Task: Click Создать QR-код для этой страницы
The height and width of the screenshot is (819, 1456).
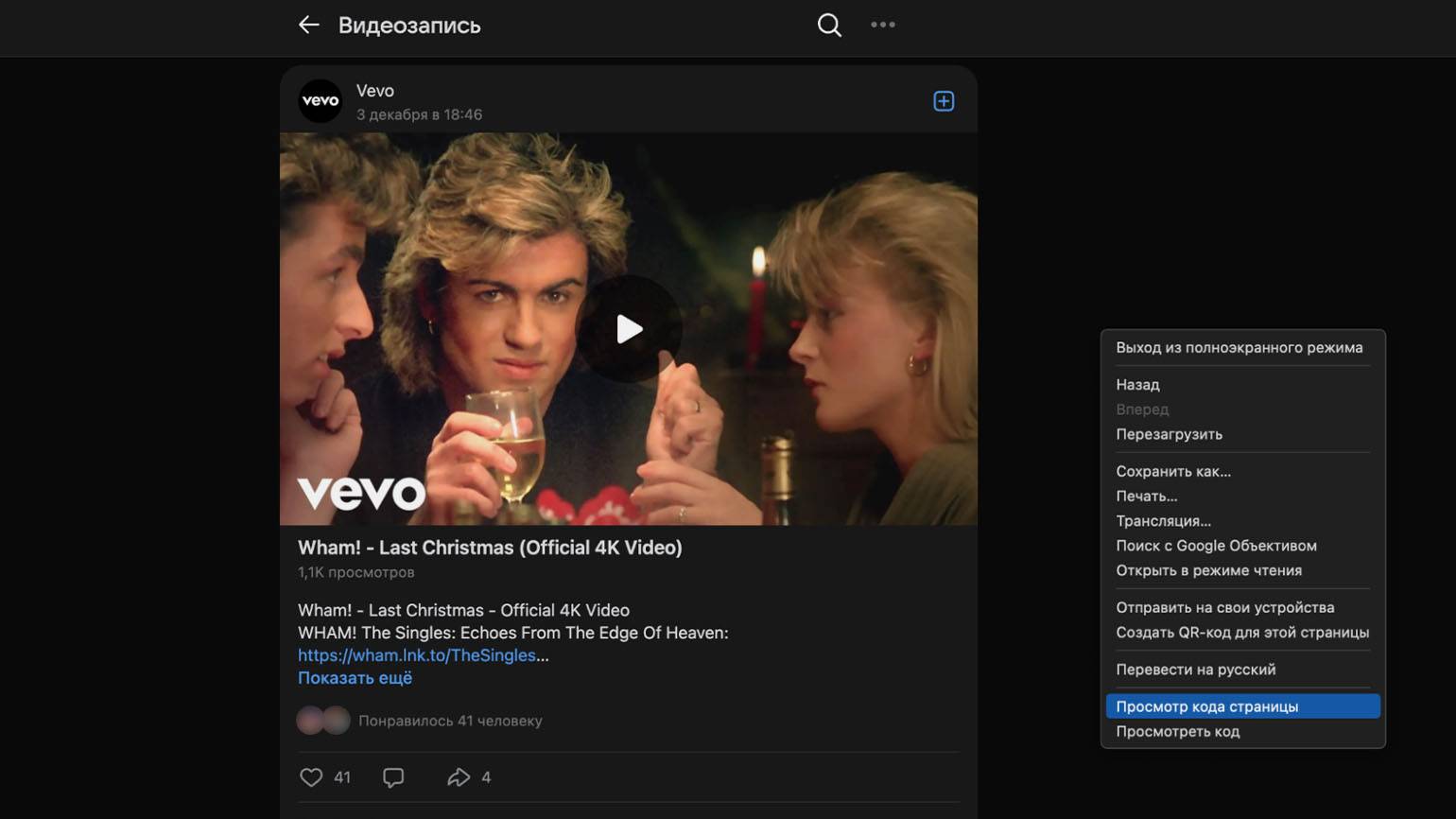Action: (1241, 633)
